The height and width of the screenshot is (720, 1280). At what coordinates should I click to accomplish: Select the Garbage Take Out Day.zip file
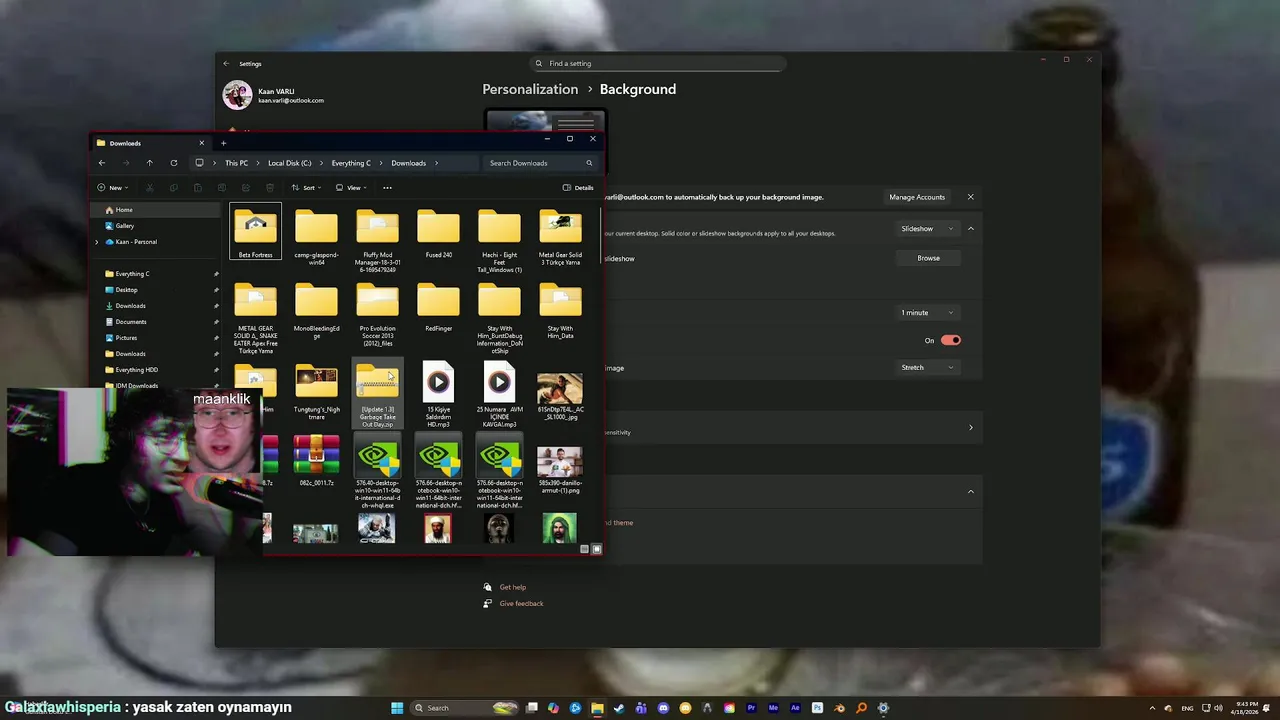tap(377, 394)
